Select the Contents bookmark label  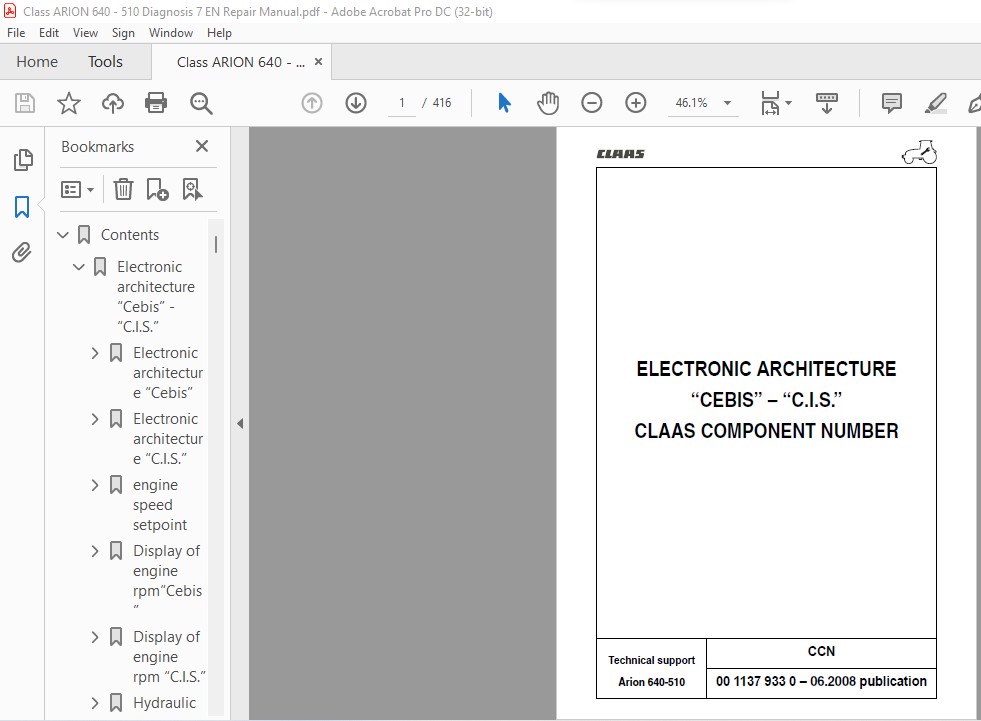[130, 235]
